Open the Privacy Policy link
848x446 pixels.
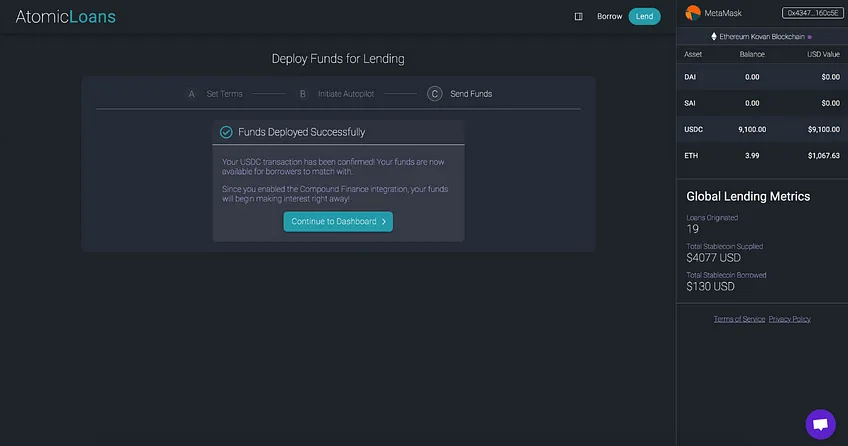point(790,319)
